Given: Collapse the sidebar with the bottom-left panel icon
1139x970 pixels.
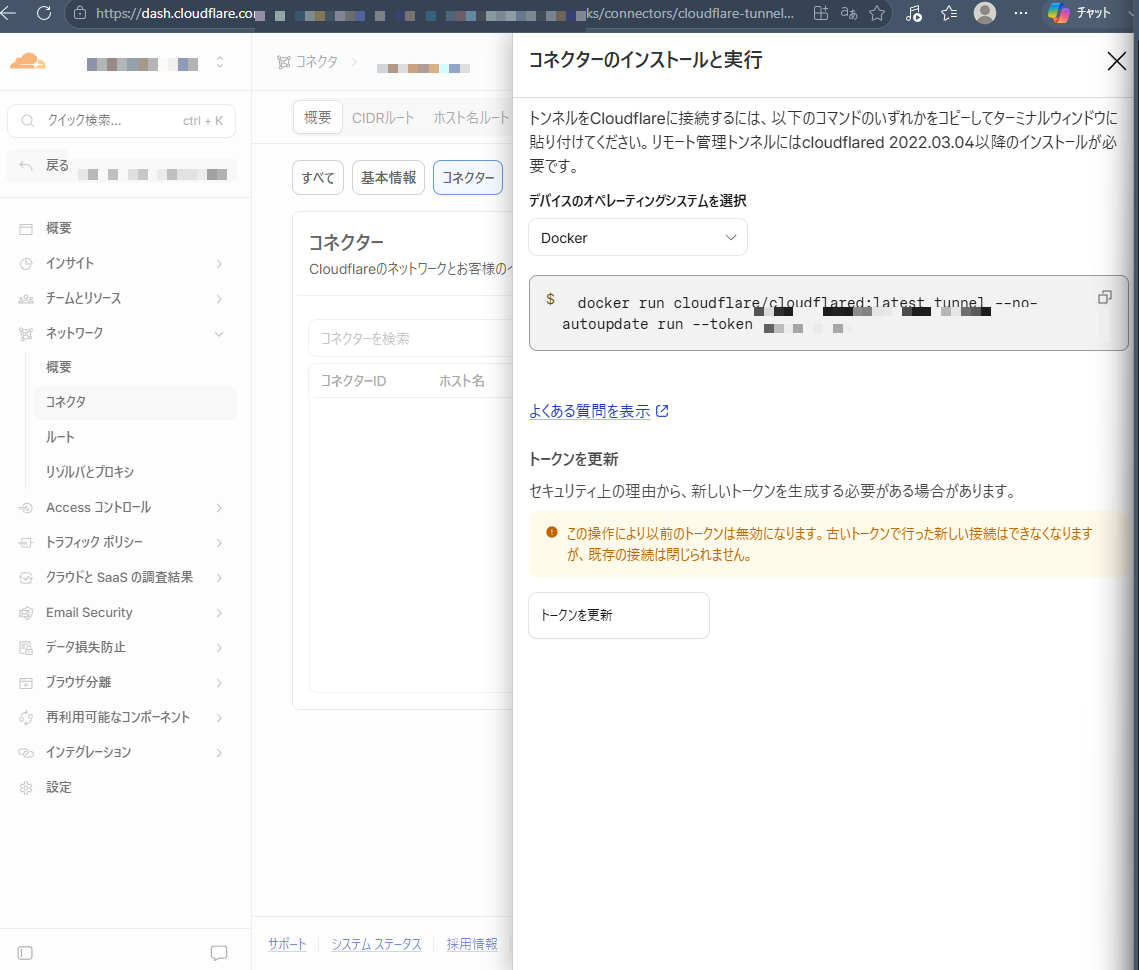Looking at the screenshot, I should 25,953.
